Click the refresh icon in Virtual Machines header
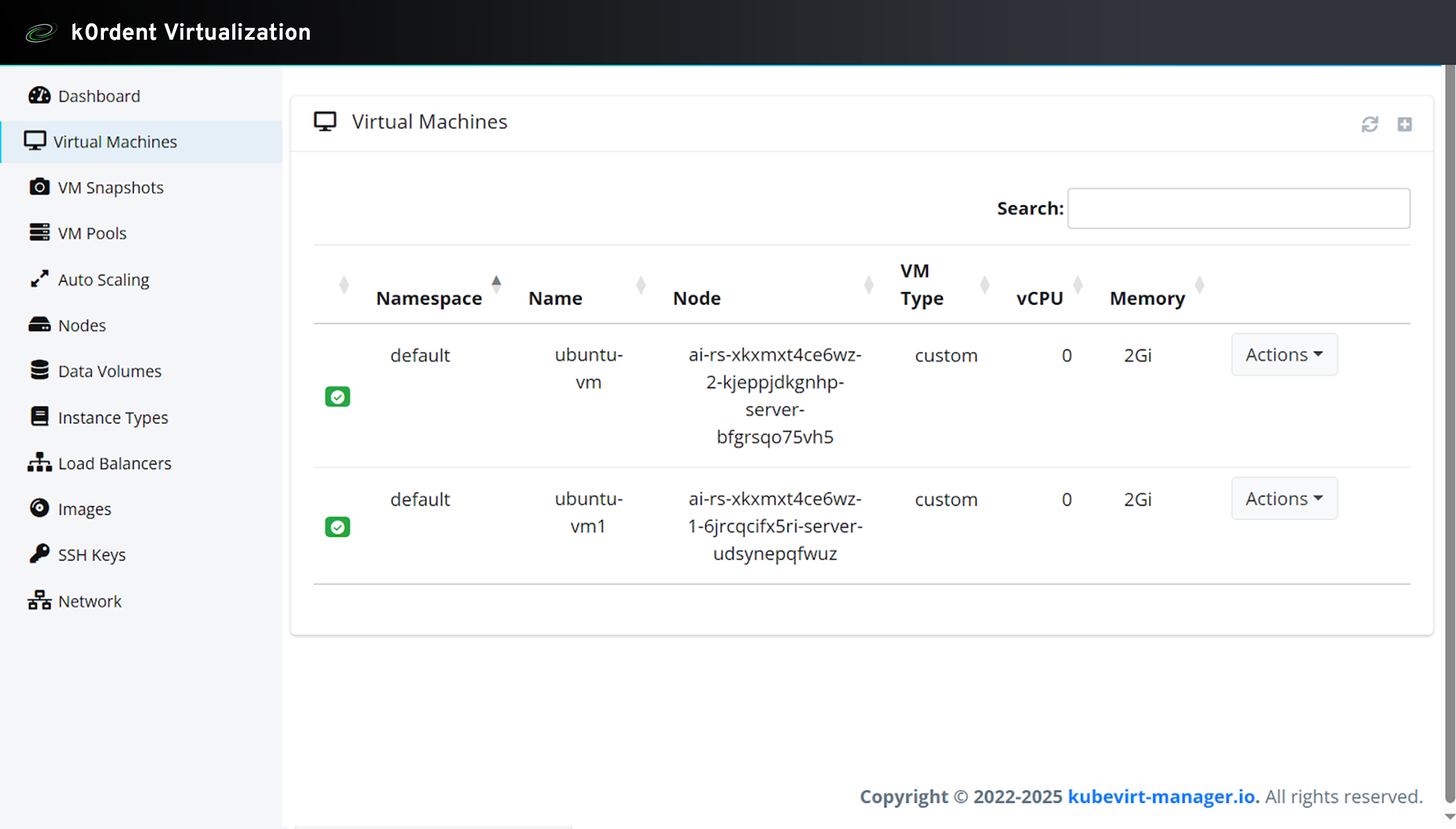 point(1369,124)
